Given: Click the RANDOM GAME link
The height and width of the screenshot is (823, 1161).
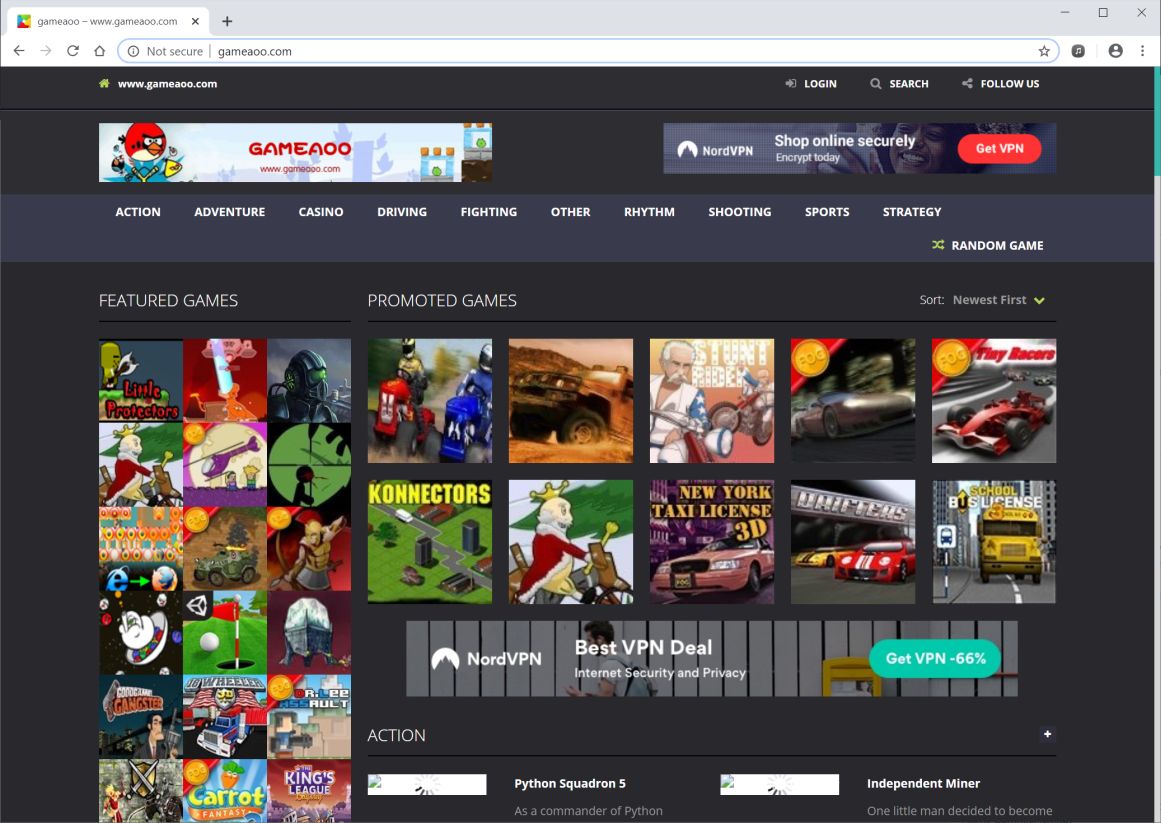Looking at the screenshot, I should coord(997,245).
